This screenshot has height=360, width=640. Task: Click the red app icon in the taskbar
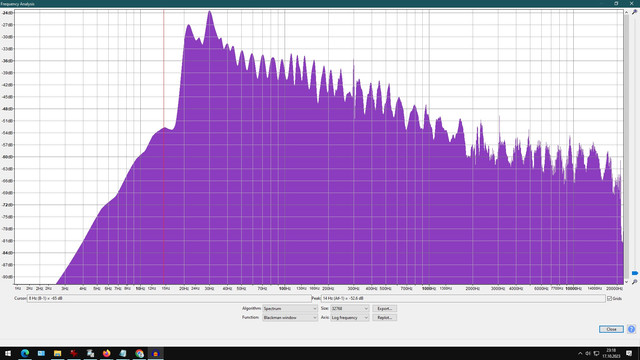[x=74, y=353]
